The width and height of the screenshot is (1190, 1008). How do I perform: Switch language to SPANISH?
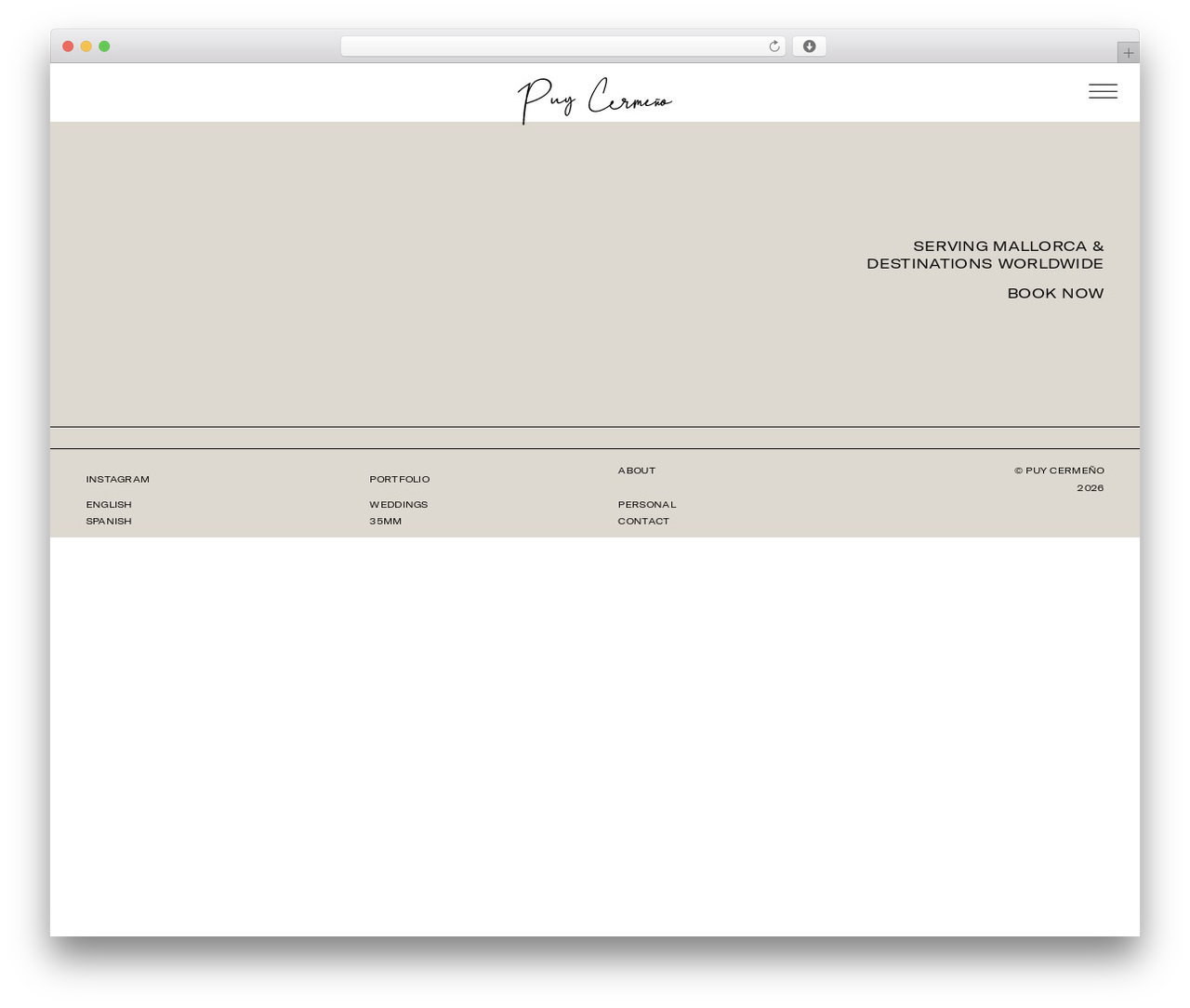coord(109,521)
